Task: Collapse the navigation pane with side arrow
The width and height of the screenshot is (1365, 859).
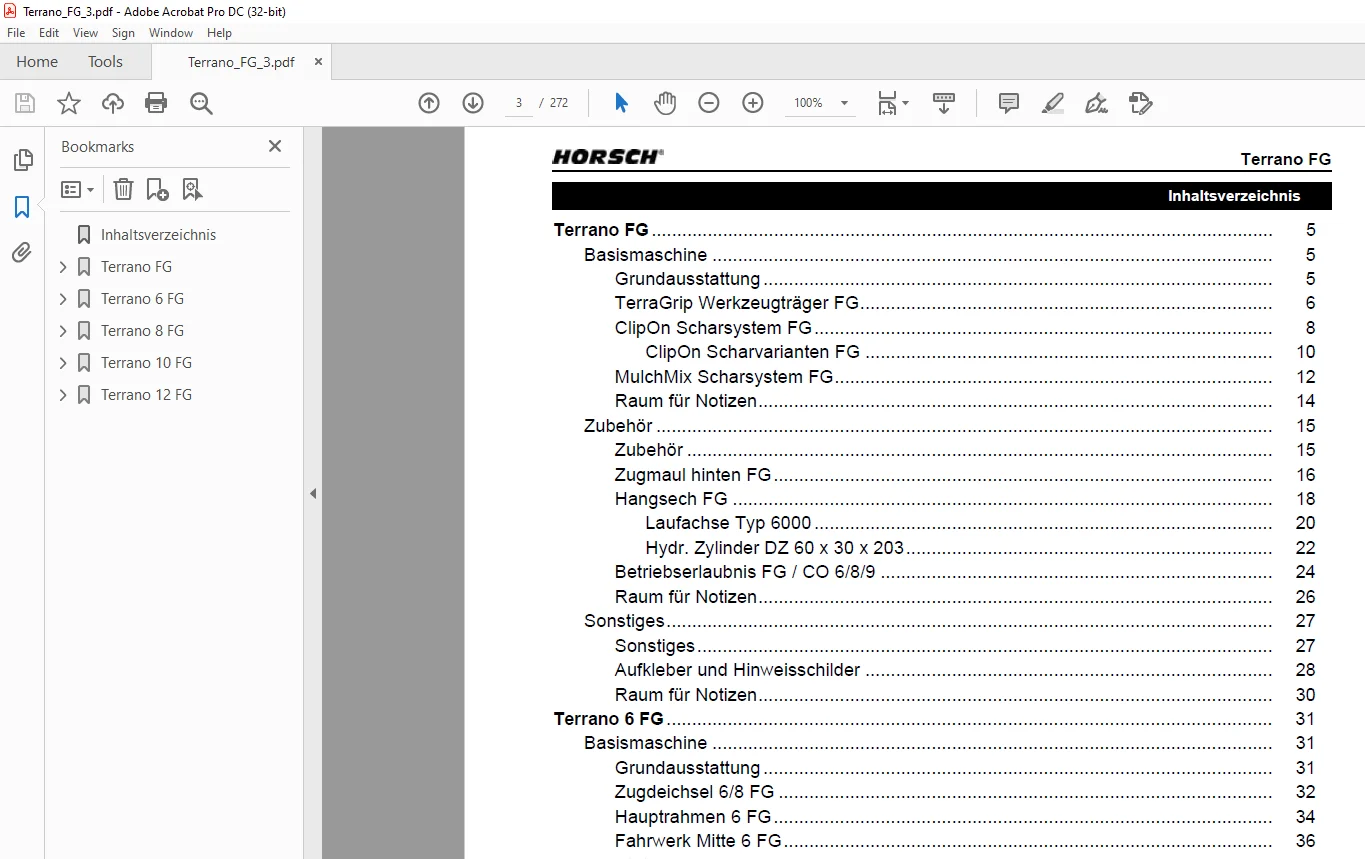Action: [313, 493]
